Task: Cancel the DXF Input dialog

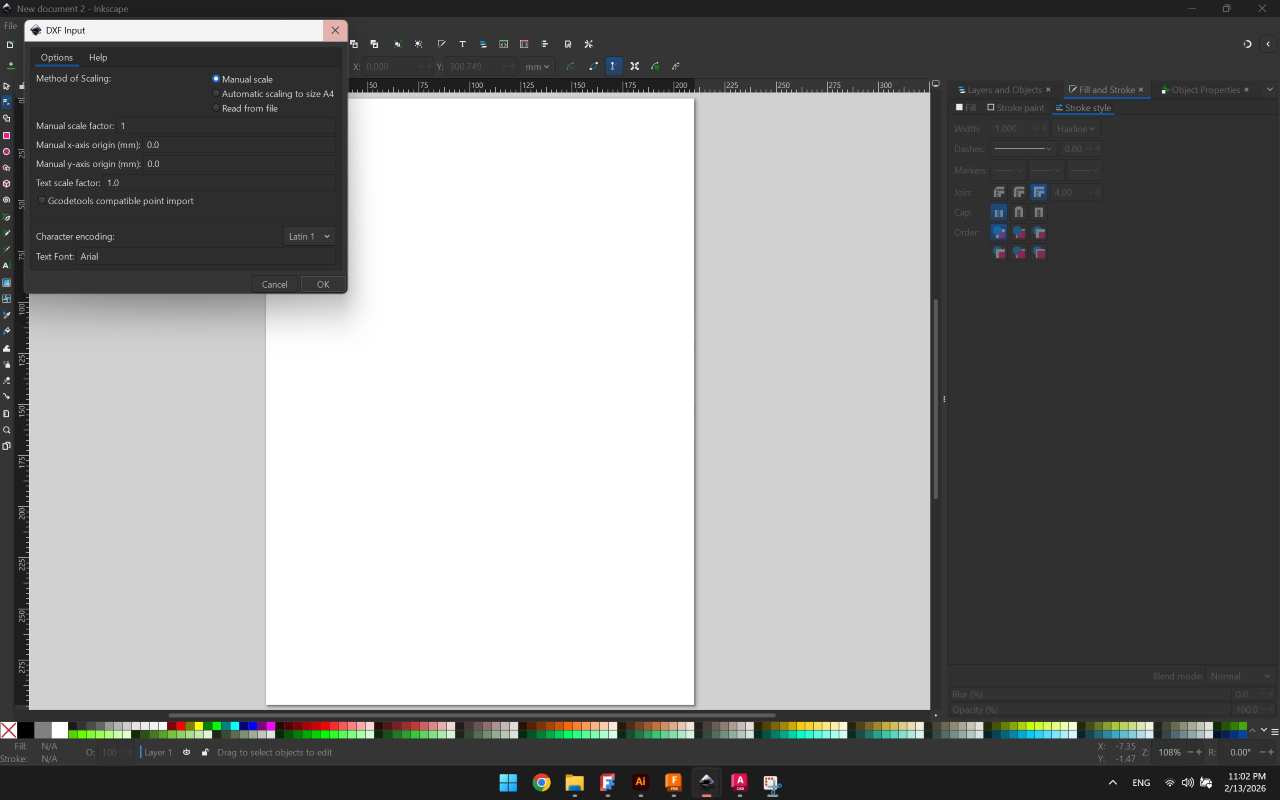Action: click(x=274, y=284)
